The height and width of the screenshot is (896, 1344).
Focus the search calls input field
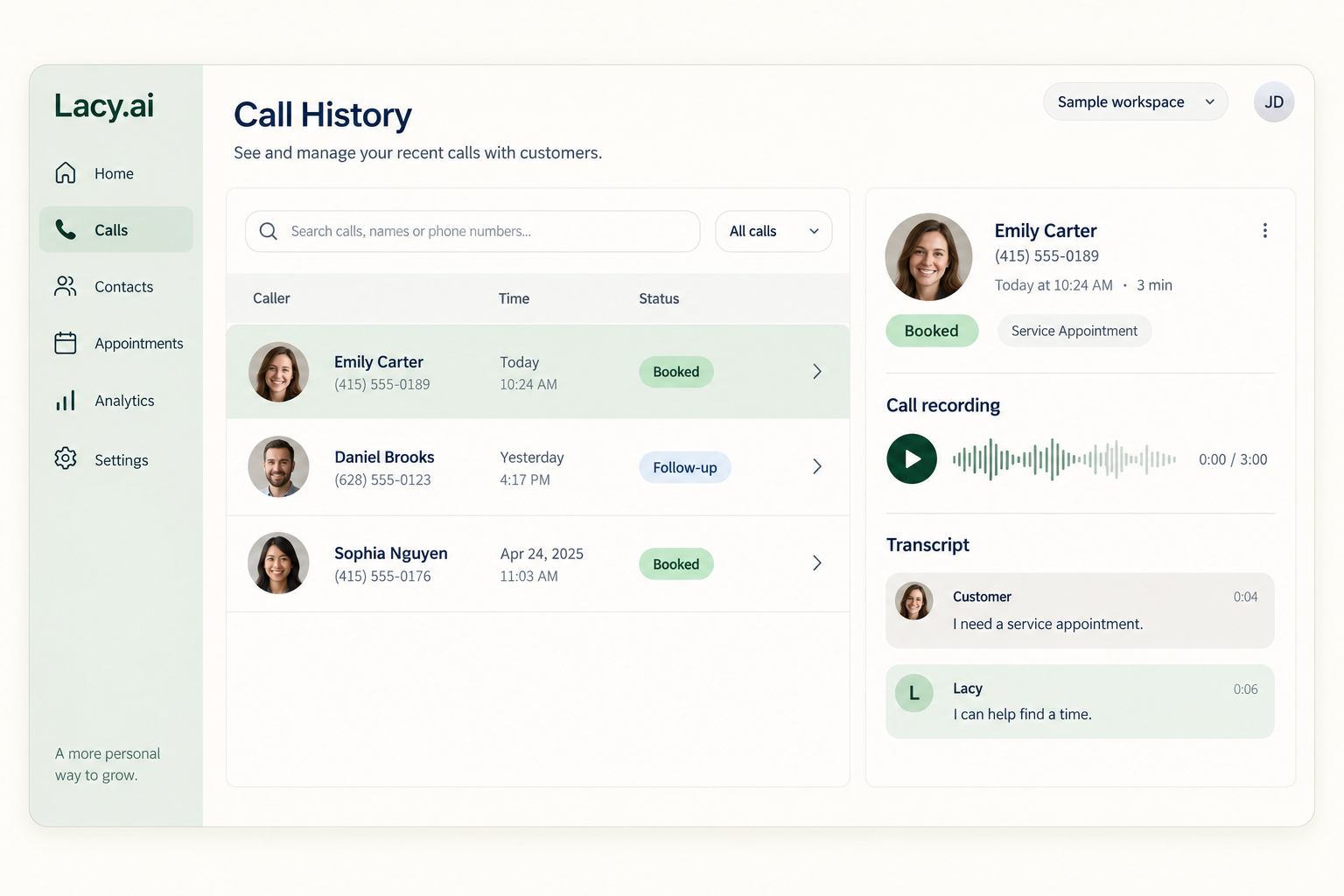coord(472,231)
